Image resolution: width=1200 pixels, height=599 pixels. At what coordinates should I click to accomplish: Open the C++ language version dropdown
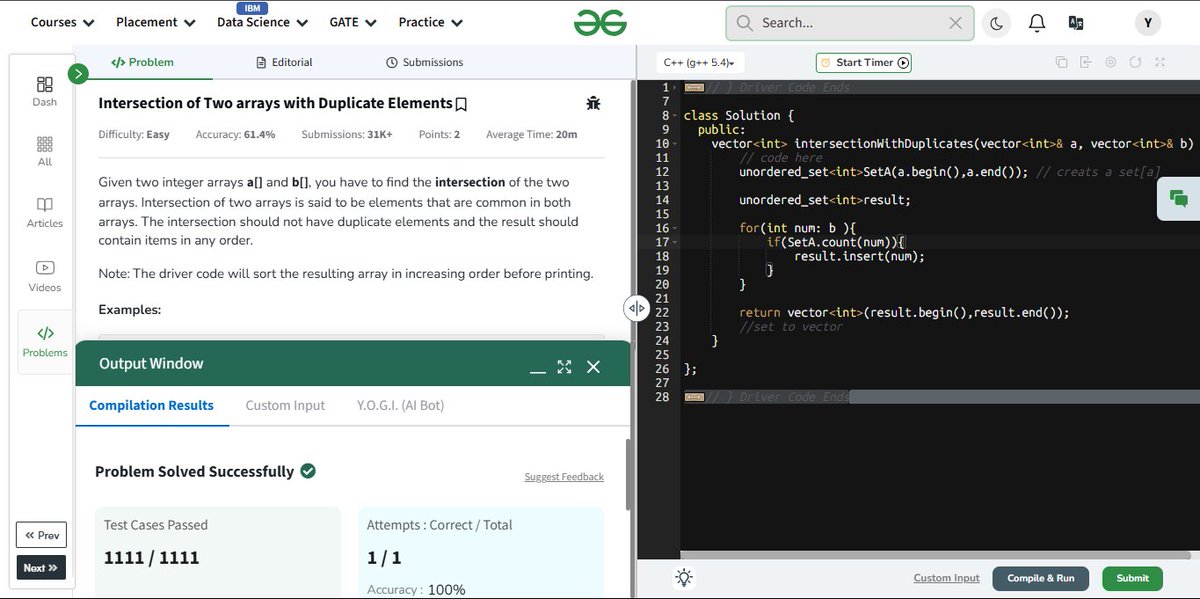click(x=700, y=61)
